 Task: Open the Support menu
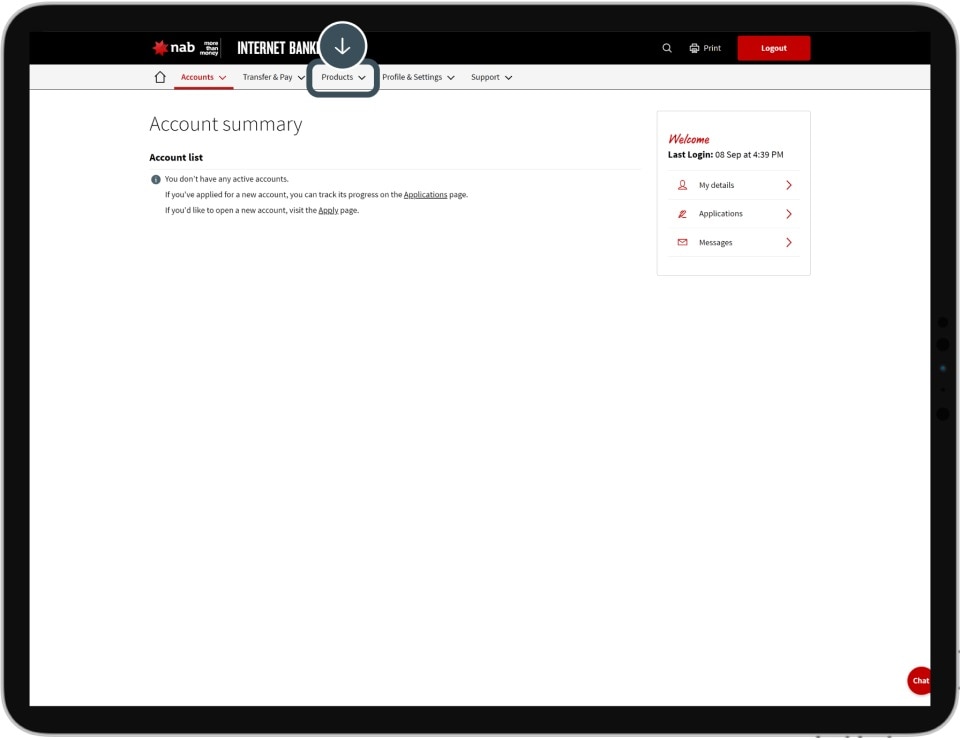pos(491,77)
